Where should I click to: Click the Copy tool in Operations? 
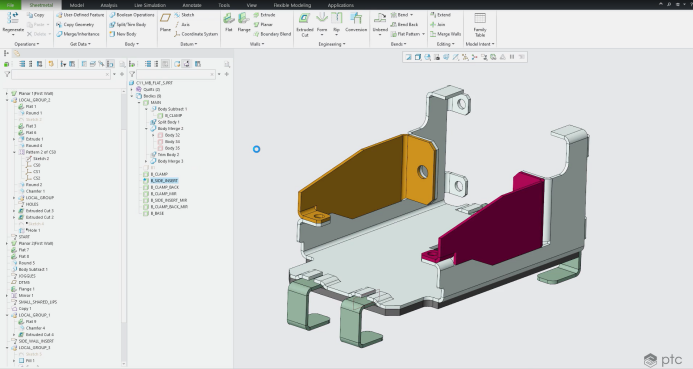click(35, 15)
